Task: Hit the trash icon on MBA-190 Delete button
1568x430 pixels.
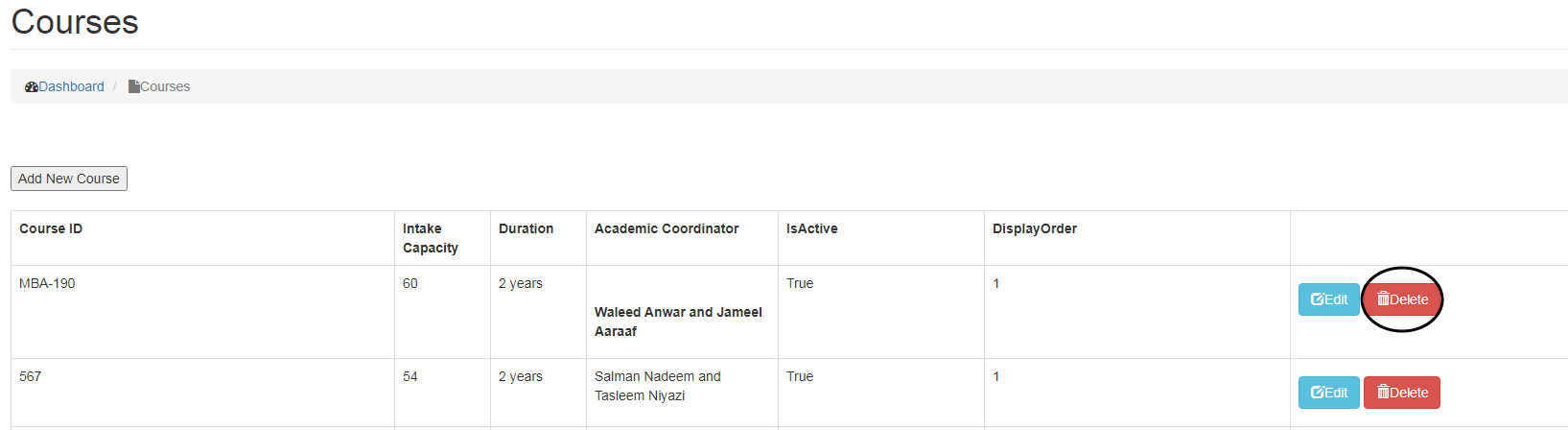Action: coord(1383,299)
